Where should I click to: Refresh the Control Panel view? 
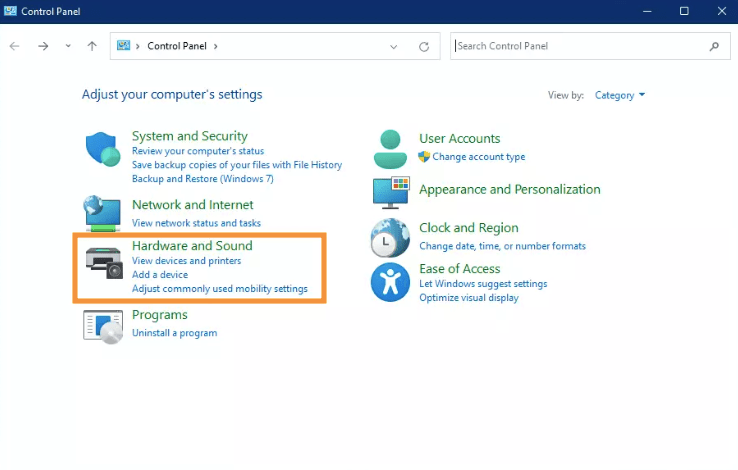point(424,47)
